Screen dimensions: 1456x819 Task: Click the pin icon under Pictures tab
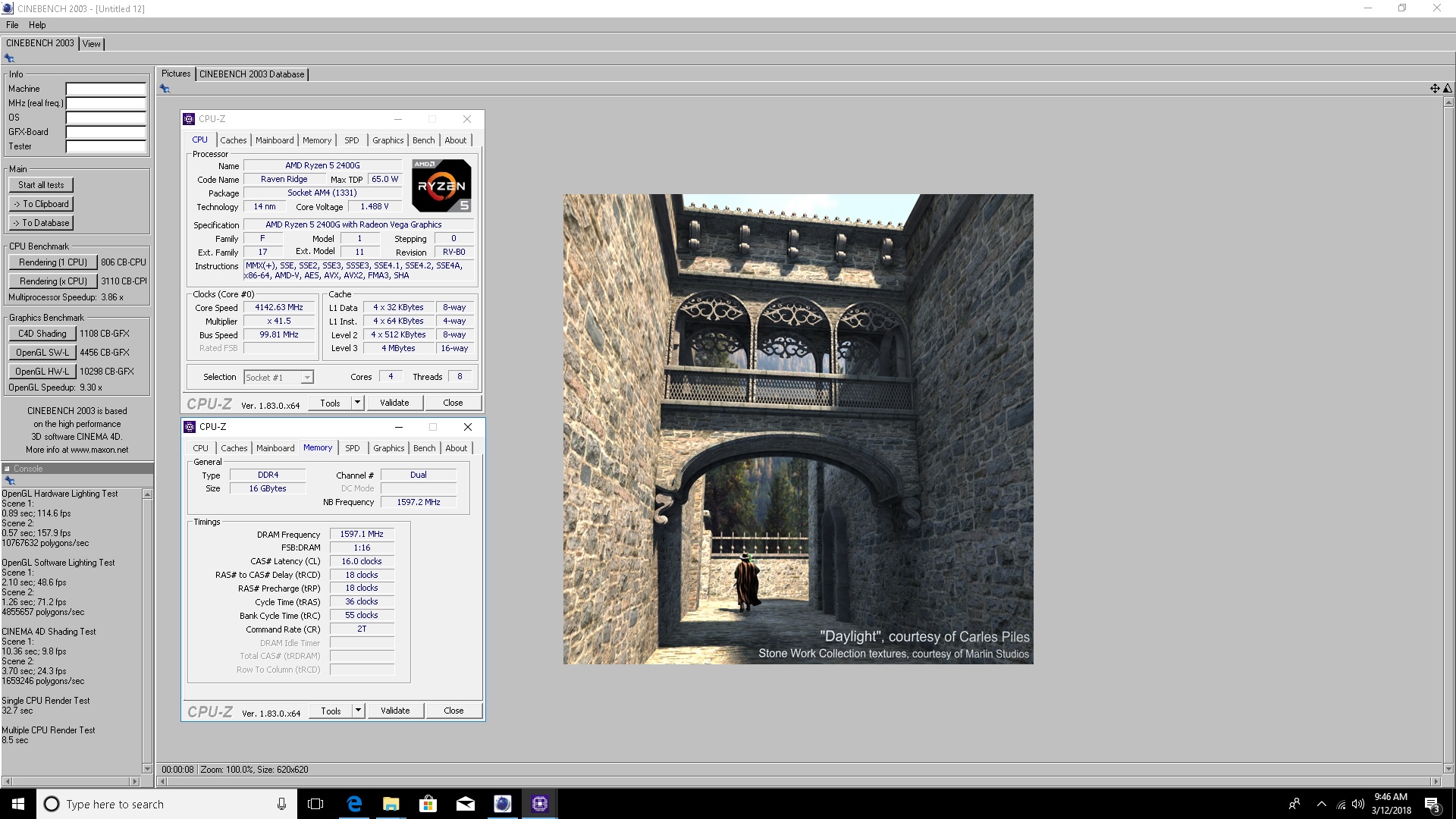[165, 89]
